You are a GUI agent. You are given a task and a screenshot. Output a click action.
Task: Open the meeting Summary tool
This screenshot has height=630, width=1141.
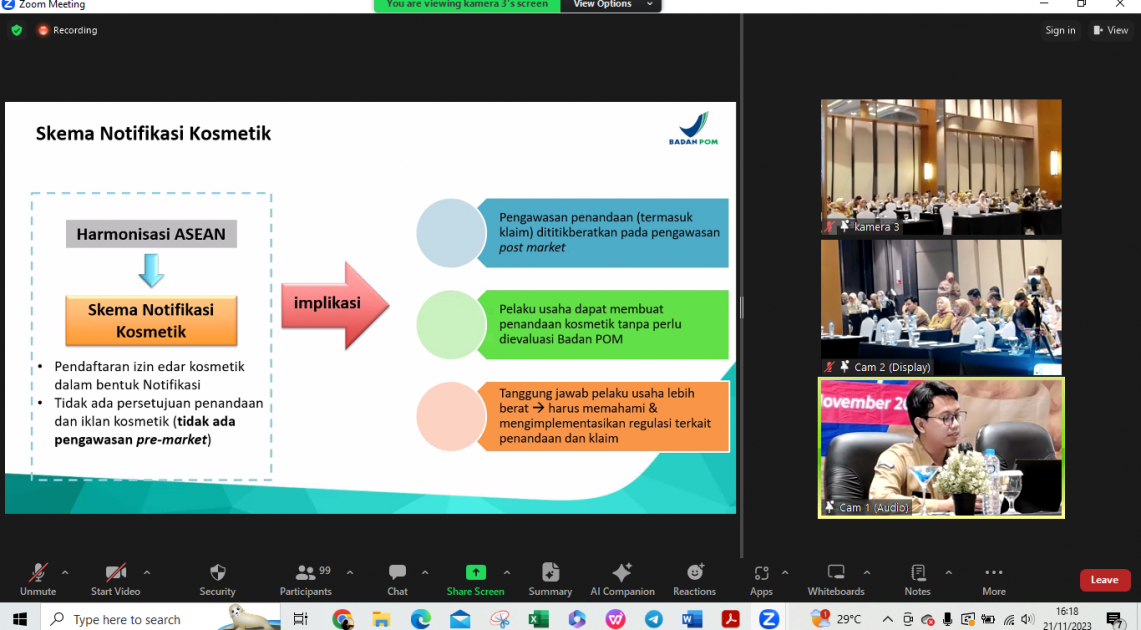tap(550, 578)
